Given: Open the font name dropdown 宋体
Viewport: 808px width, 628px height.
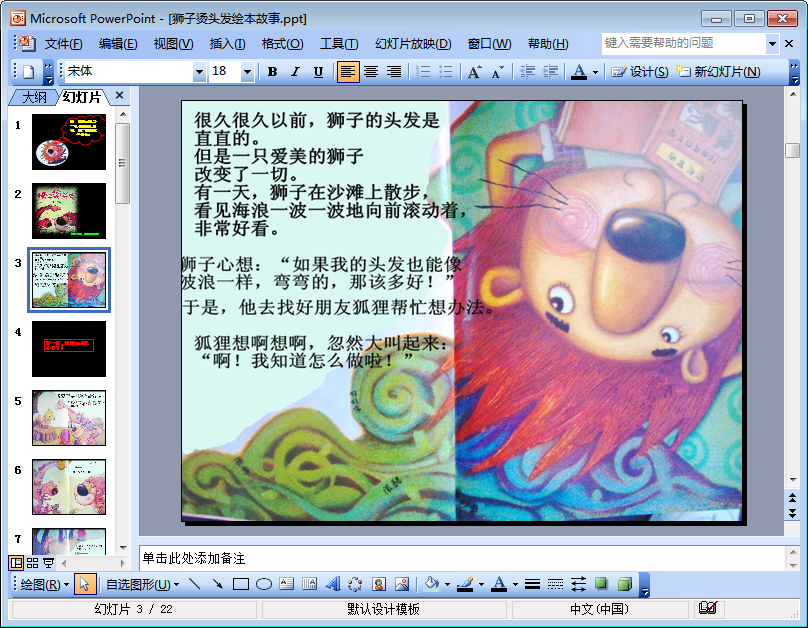Looking at the screenshot, I should [199, 72].
